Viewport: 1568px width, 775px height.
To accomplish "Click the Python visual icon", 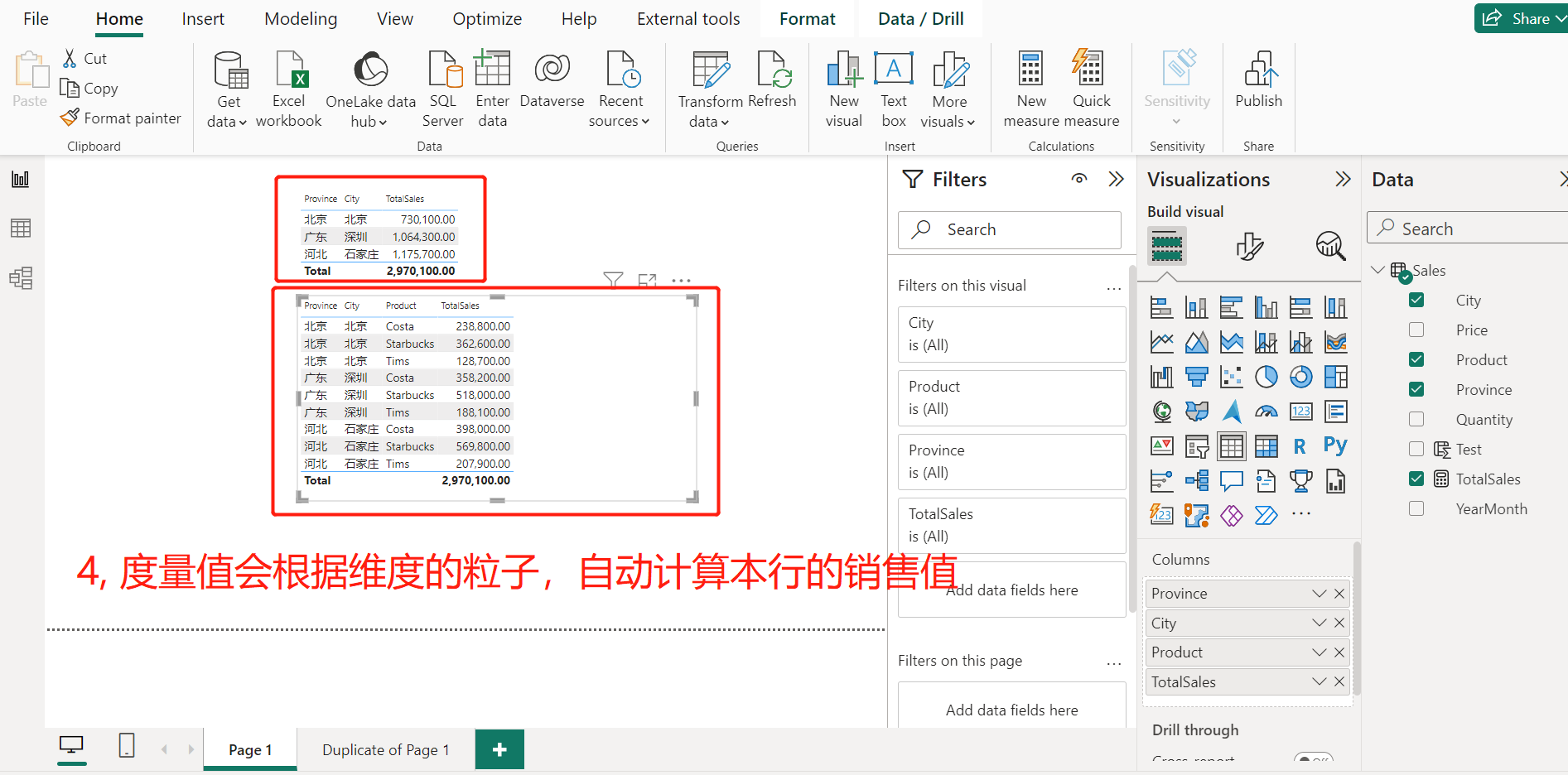I will pos(1334,445).
